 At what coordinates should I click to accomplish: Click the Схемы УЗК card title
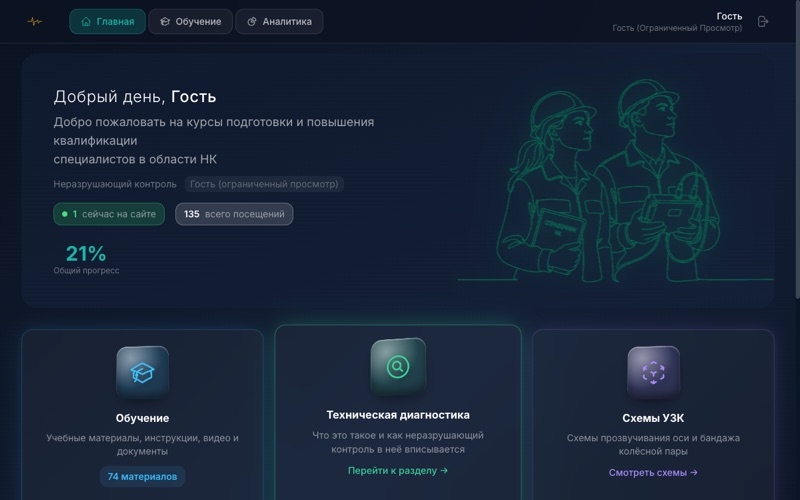653,418
